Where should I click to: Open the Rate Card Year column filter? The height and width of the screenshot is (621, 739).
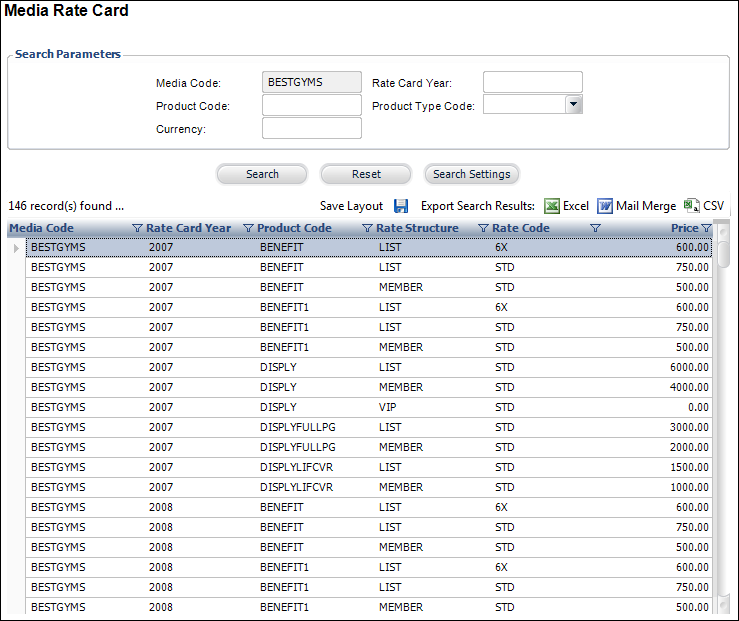click(x=249, y=229)
